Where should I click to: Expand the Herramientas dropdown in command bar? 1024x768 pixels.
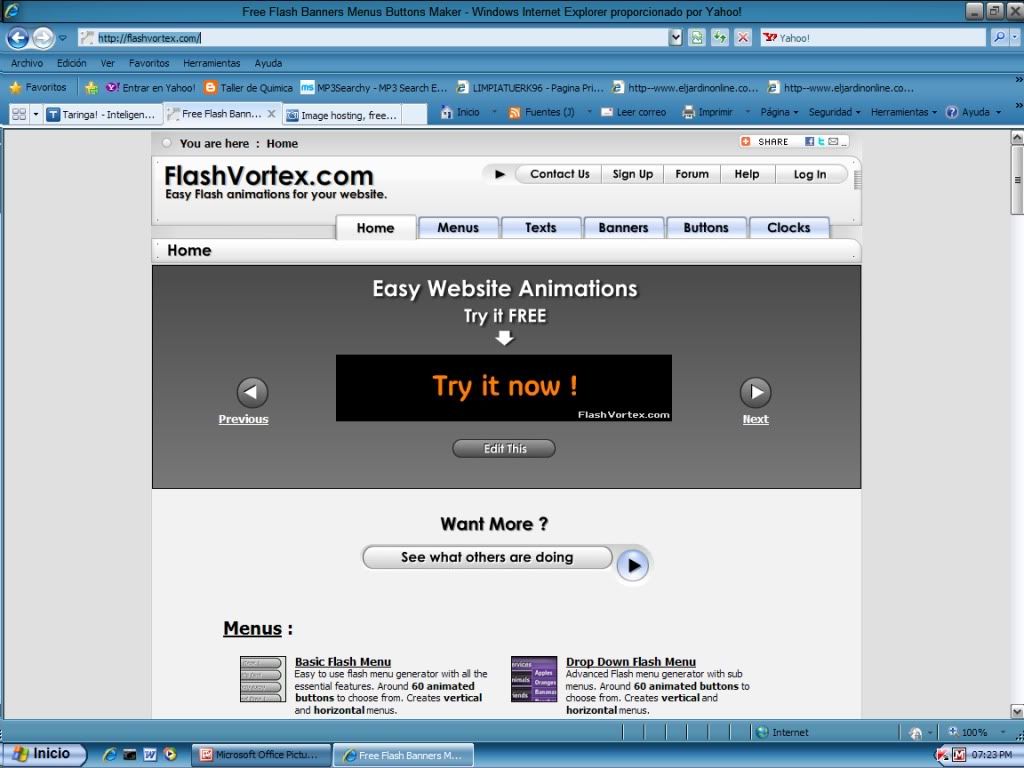904,112
